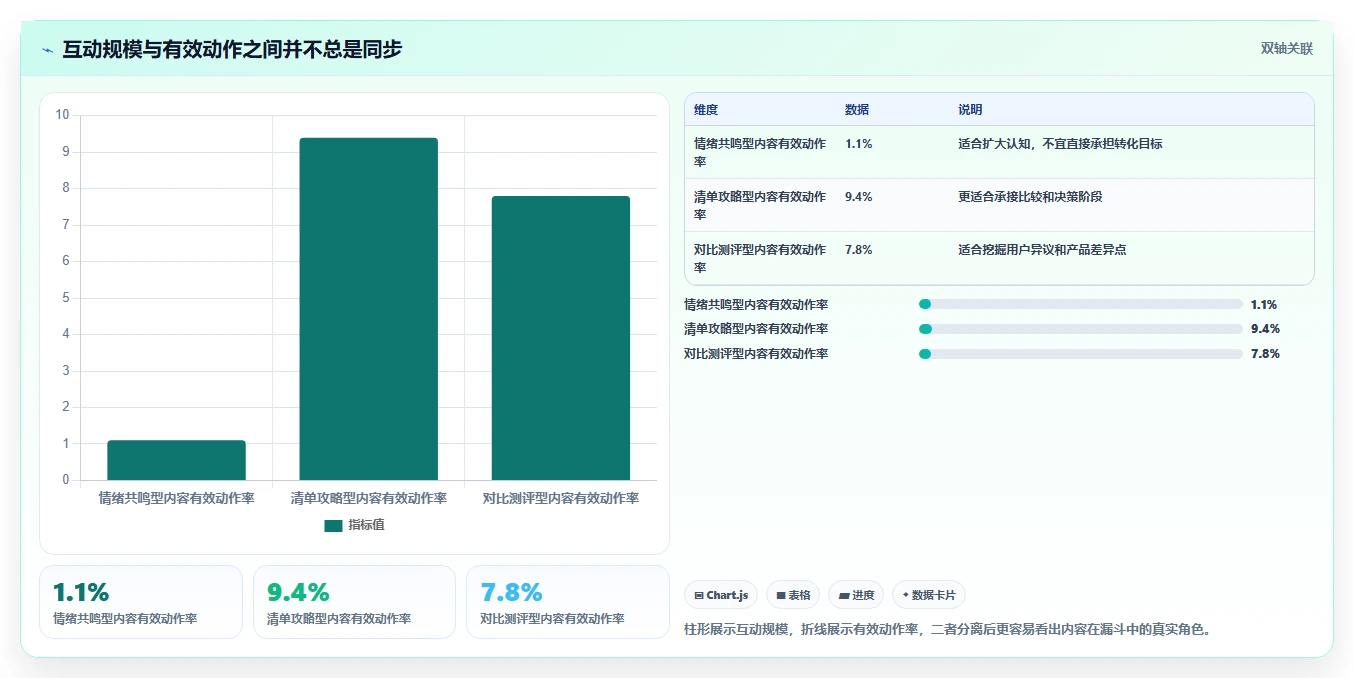Image resolution: width=1354 pixels, height=678 pixels.
Task: Click the 情绪共鸣型内容有效动作率 table row name
Action: pyautogui.click(x=760, y=152)
